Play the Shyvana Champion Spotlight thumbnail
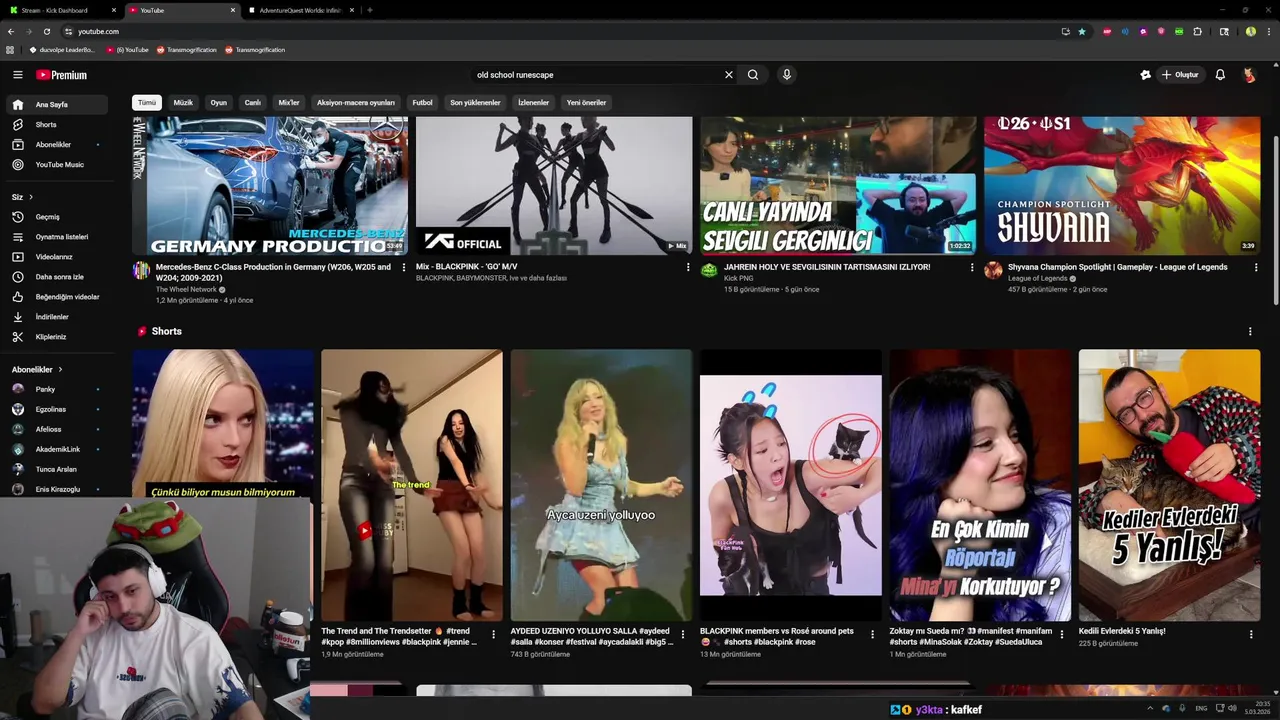This screenshot has width=1280, height=720. point(1122,185)
